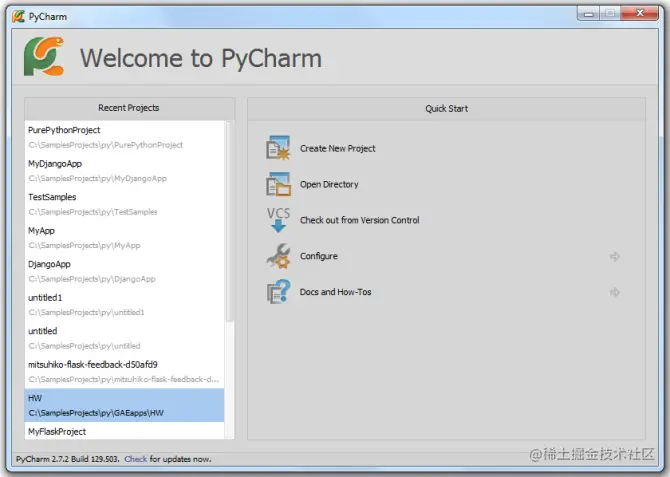The height and width of the screenshot is (477, 670).
Task: Open Docs and How-Tos label
Action: 335,292
